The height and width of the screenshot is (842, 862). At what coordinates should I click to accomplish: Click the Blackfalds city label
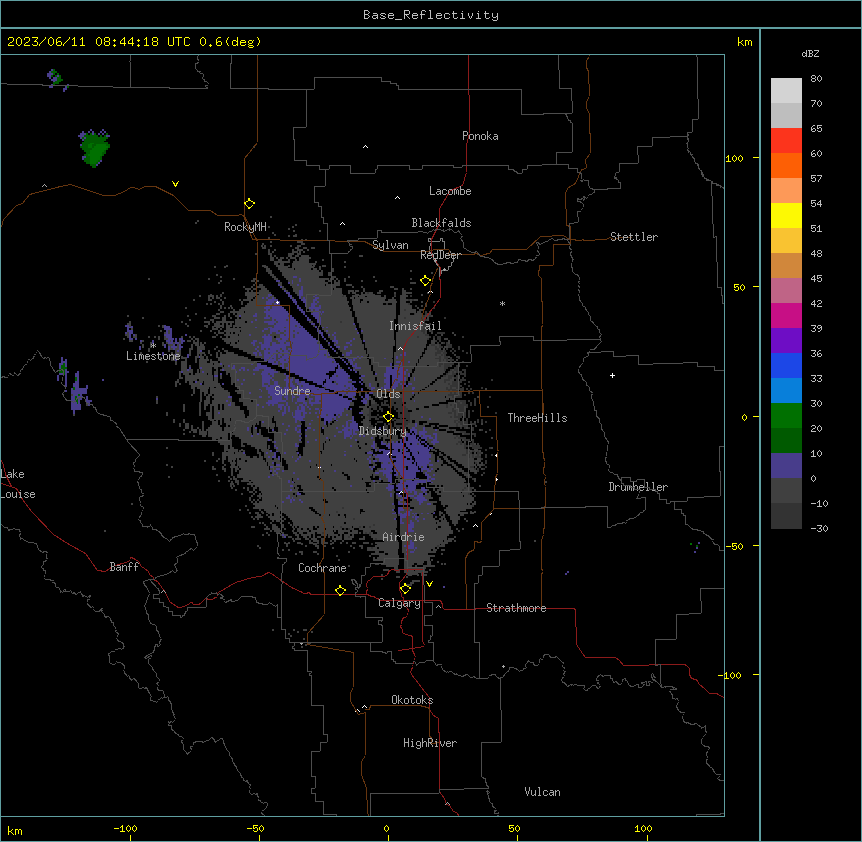pos(441,223)
